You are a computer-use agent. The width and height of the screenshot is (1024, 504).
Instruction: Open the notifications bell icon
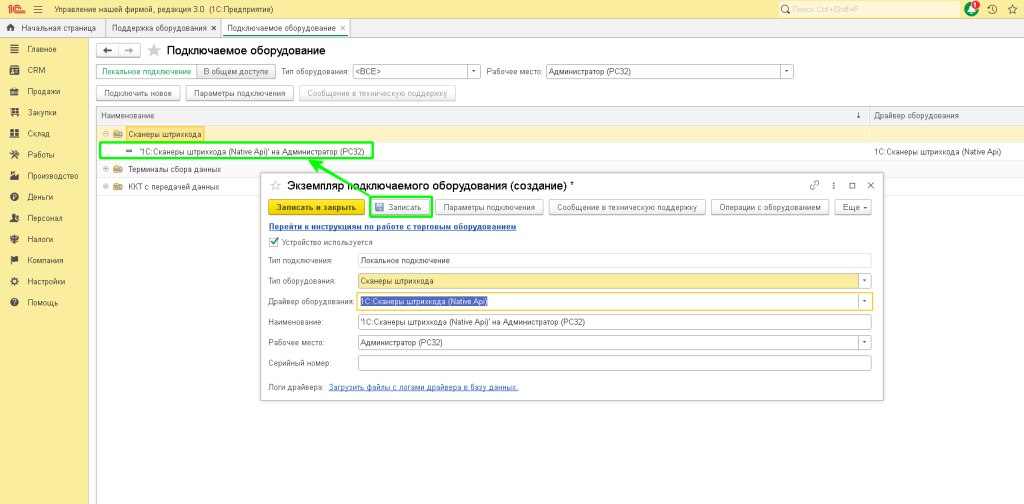(971, 9)
